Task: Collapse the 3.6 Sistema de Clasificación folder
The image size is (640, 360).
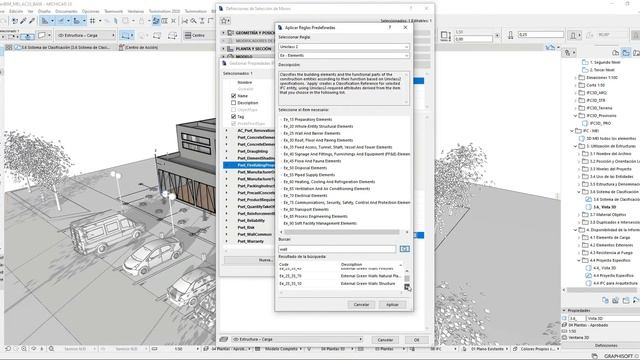Action: (579, 192)
